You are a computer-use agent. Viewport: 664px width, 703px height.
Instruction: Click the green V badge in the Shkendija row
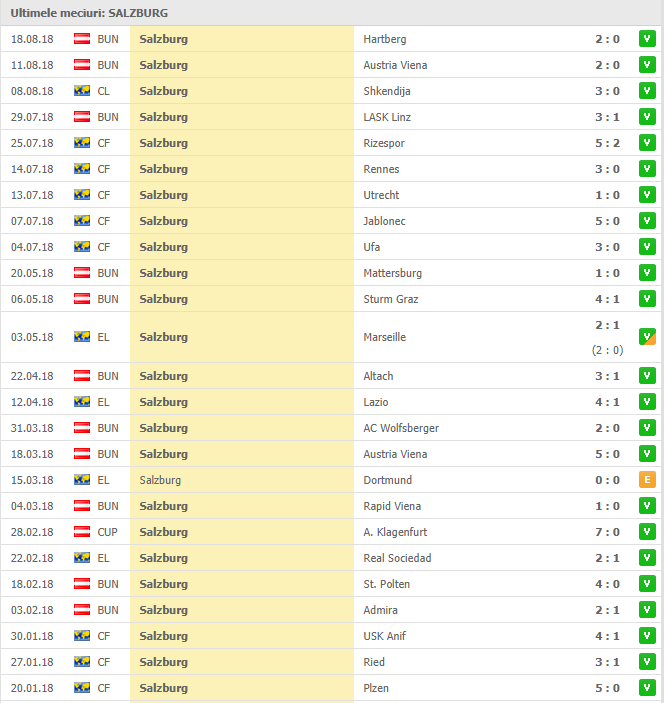647,91
